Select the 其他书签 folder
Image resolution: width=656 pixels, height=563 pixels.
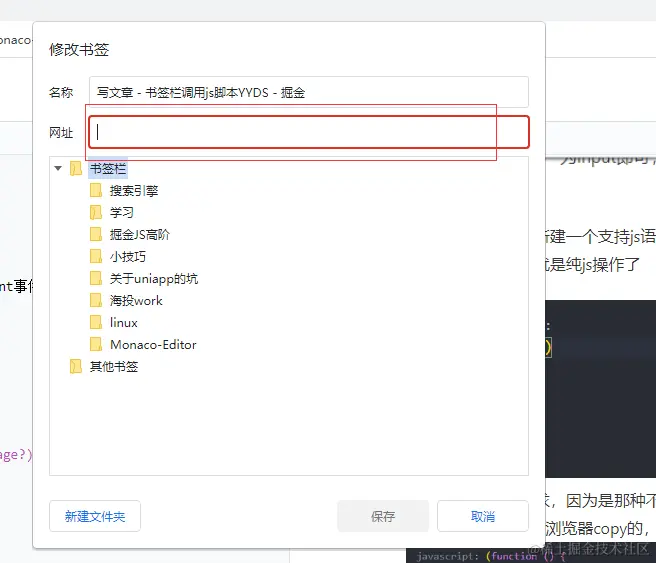[114, 367]
